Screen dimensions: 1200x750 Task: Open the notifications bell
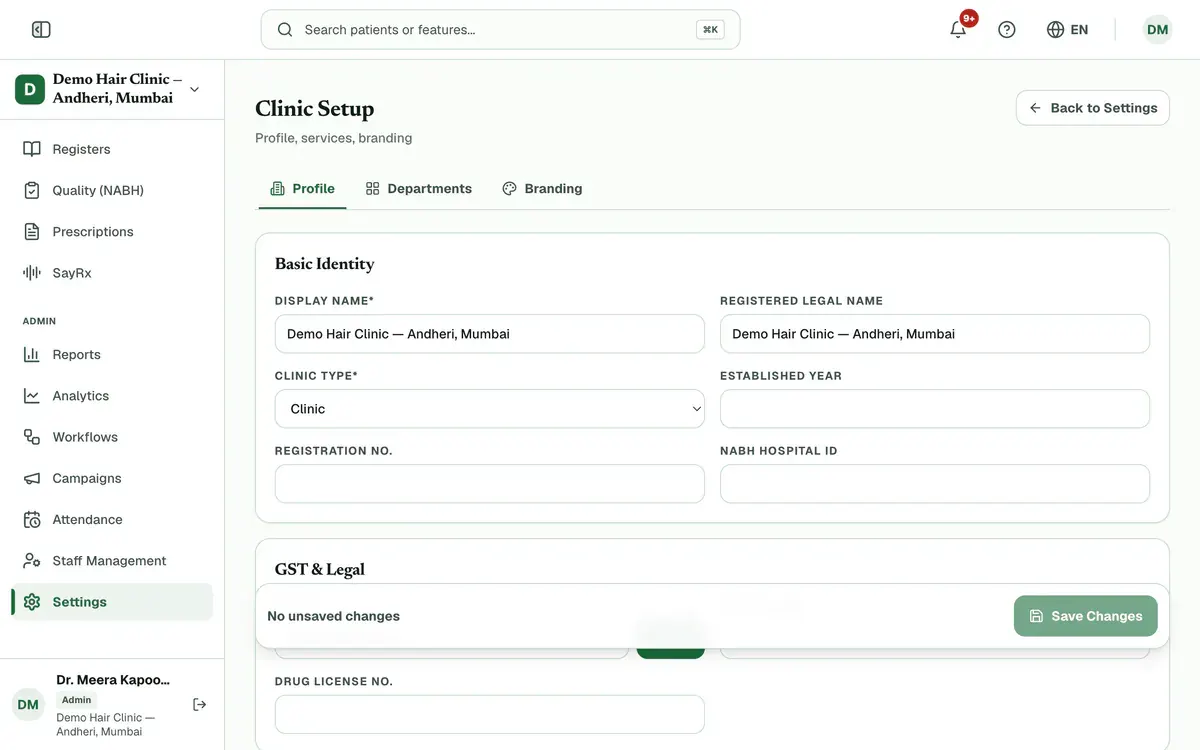[x=958, y=29]
